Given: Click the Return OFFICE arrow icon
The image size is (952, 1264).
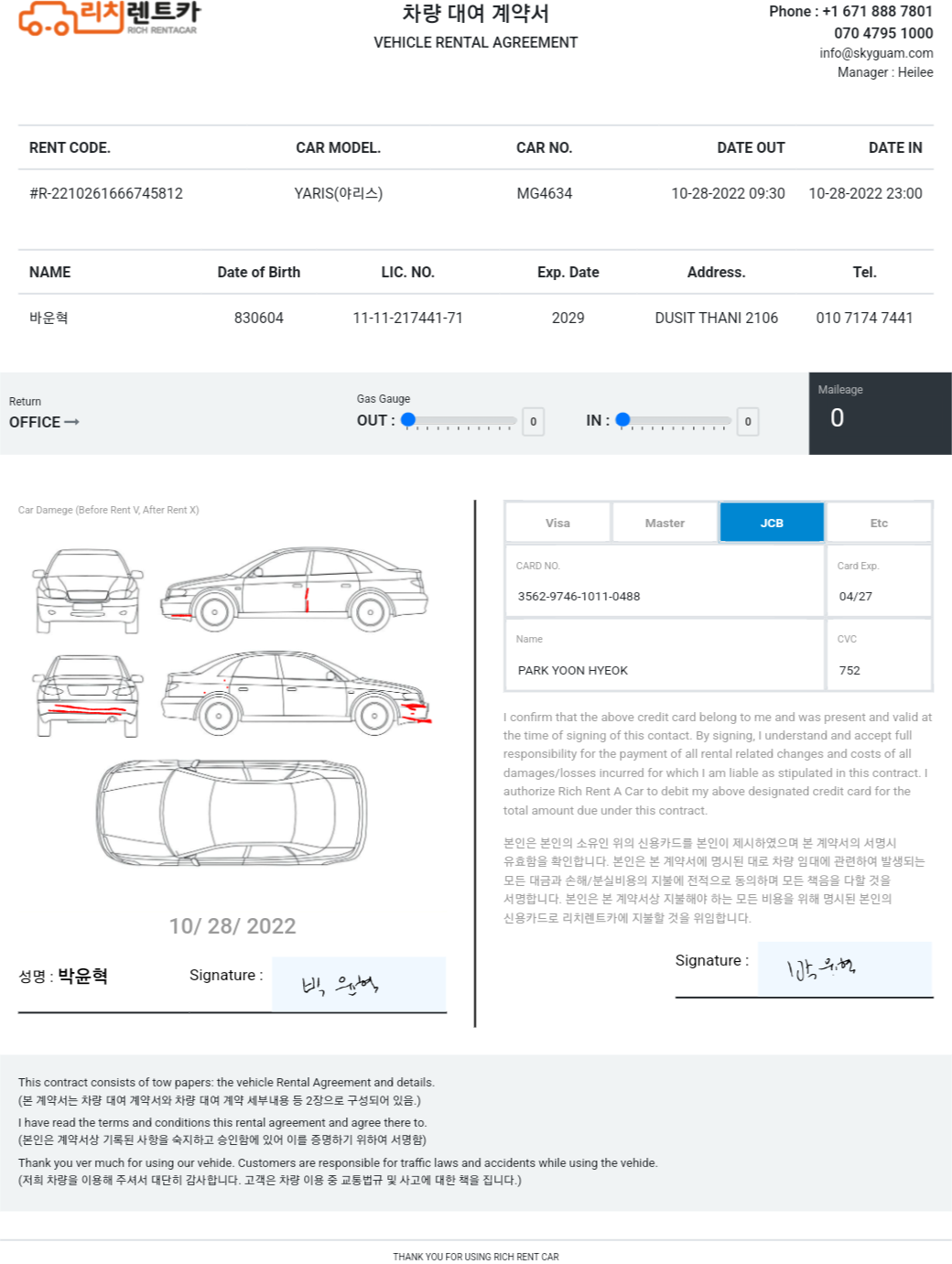Looking at the screenshot, I should pos(71,422).
